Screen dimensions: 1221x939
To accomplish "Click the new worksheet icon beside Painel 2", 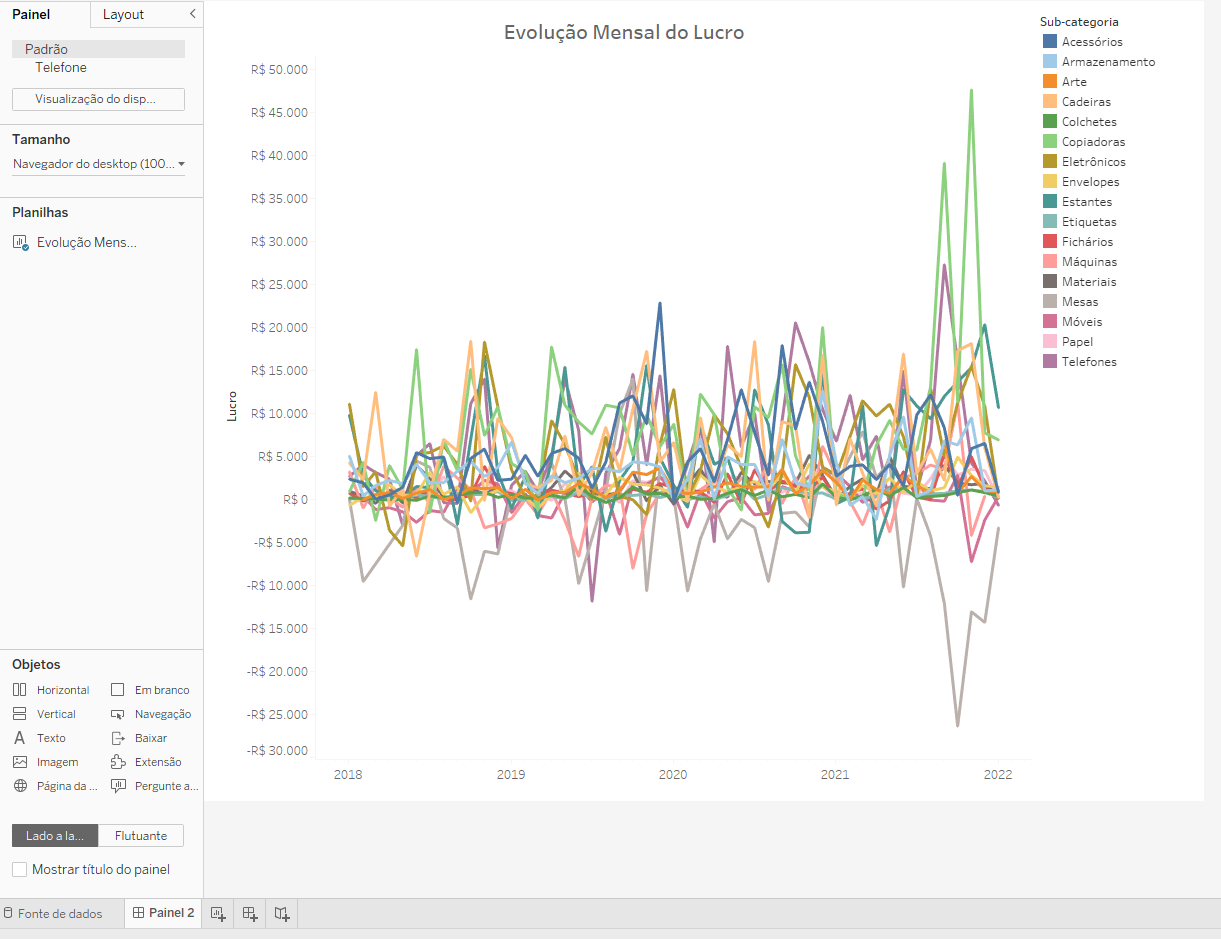I will (x=218, y=913).
